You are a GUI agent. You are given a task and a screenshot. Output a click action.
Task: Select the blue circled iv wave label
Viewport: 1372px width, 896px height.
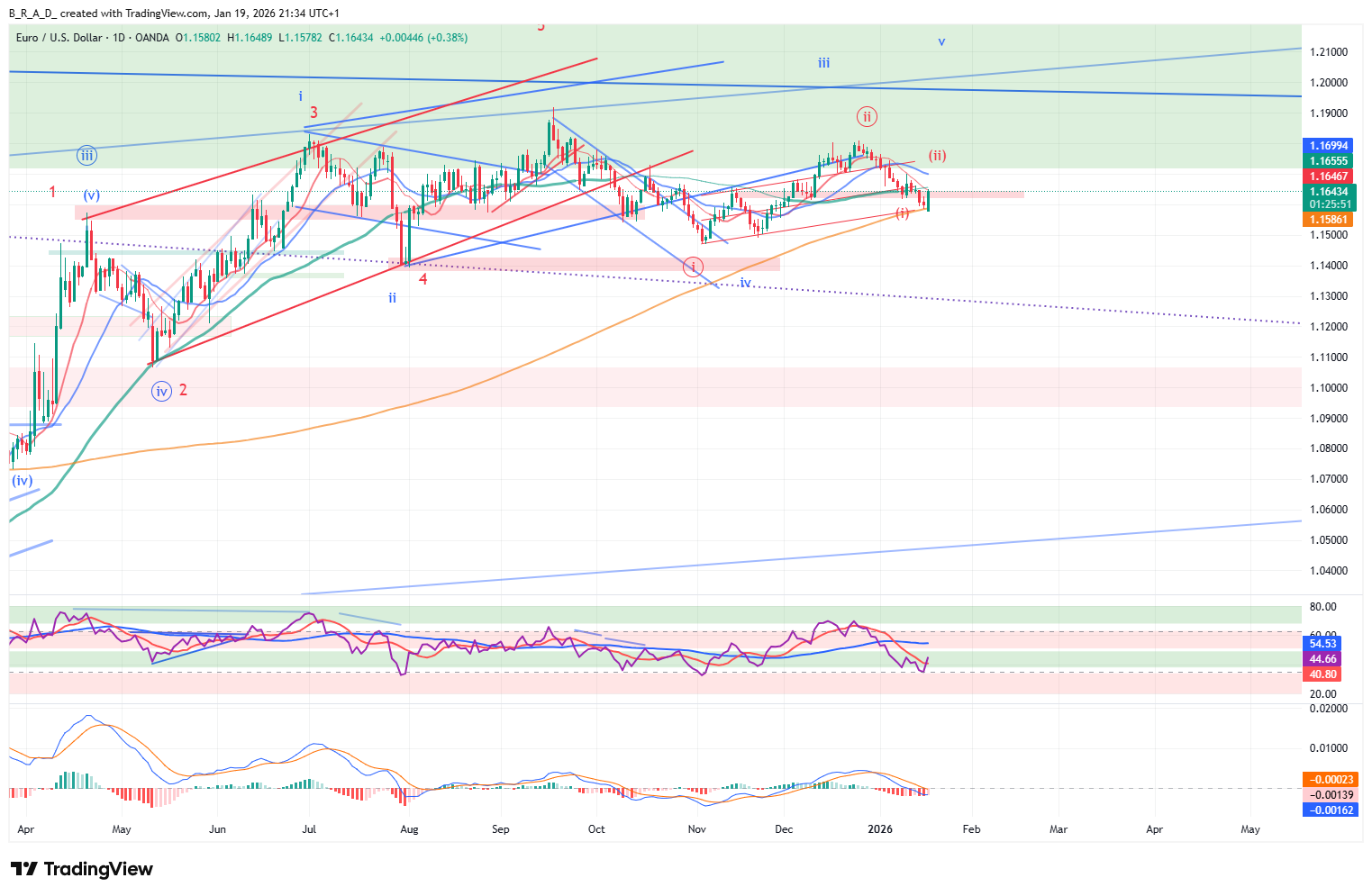point(161,391)
